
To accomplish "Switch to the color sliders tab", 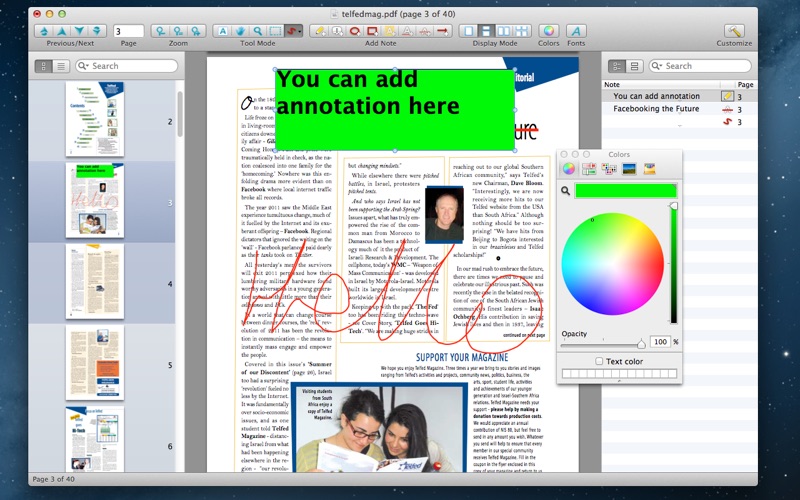I will pyautogui.click(x=589, y=169).
